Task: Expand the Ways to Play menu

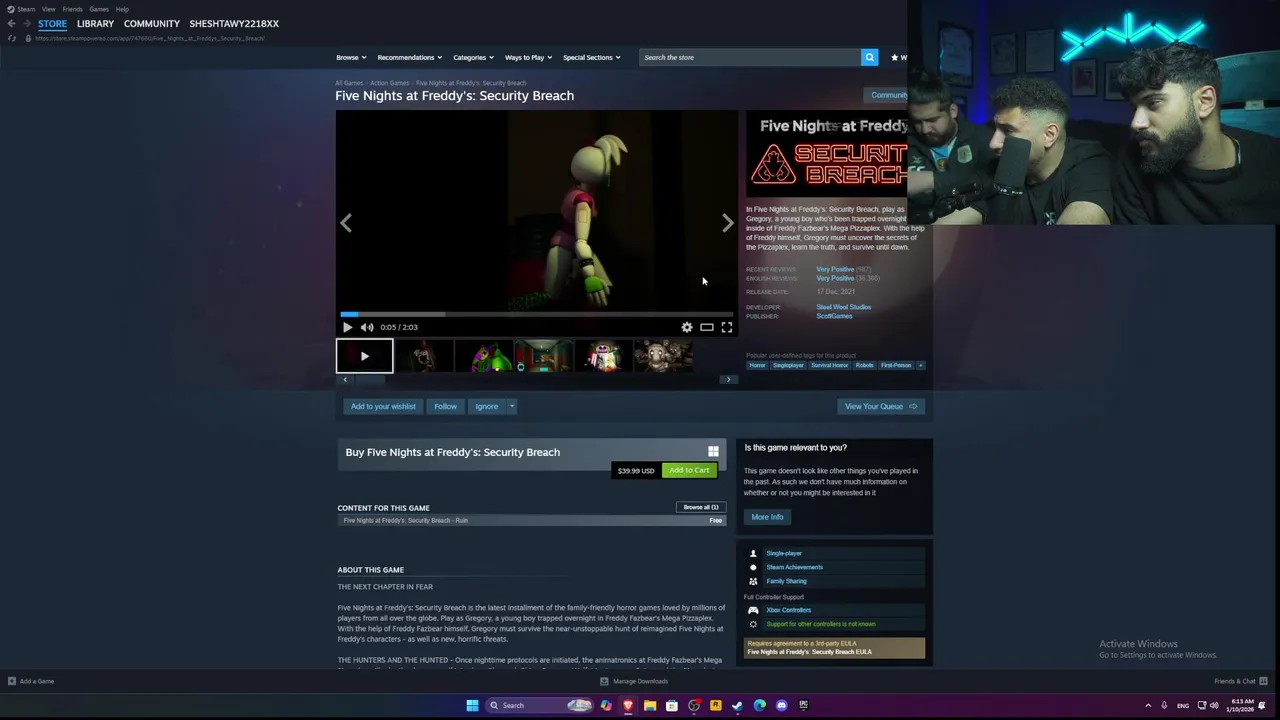Action: point(528,57)
